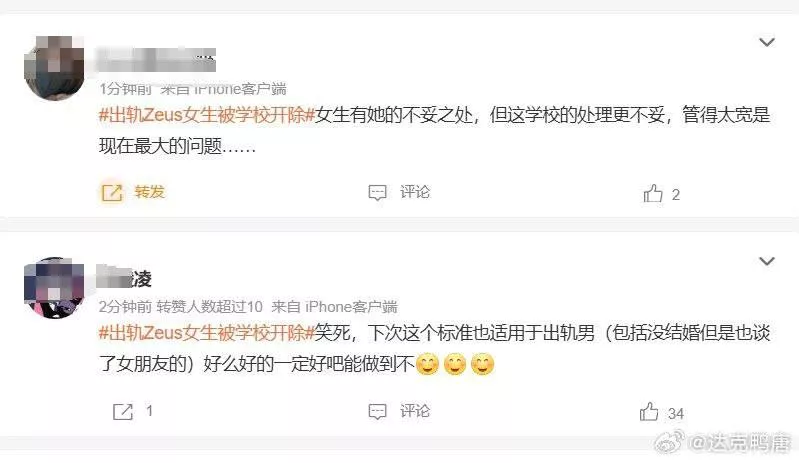Viewport: 799px width, 463px height.
Task: Click 评论 text under second post
Action: pyautogui.click(x=415, y=411)
